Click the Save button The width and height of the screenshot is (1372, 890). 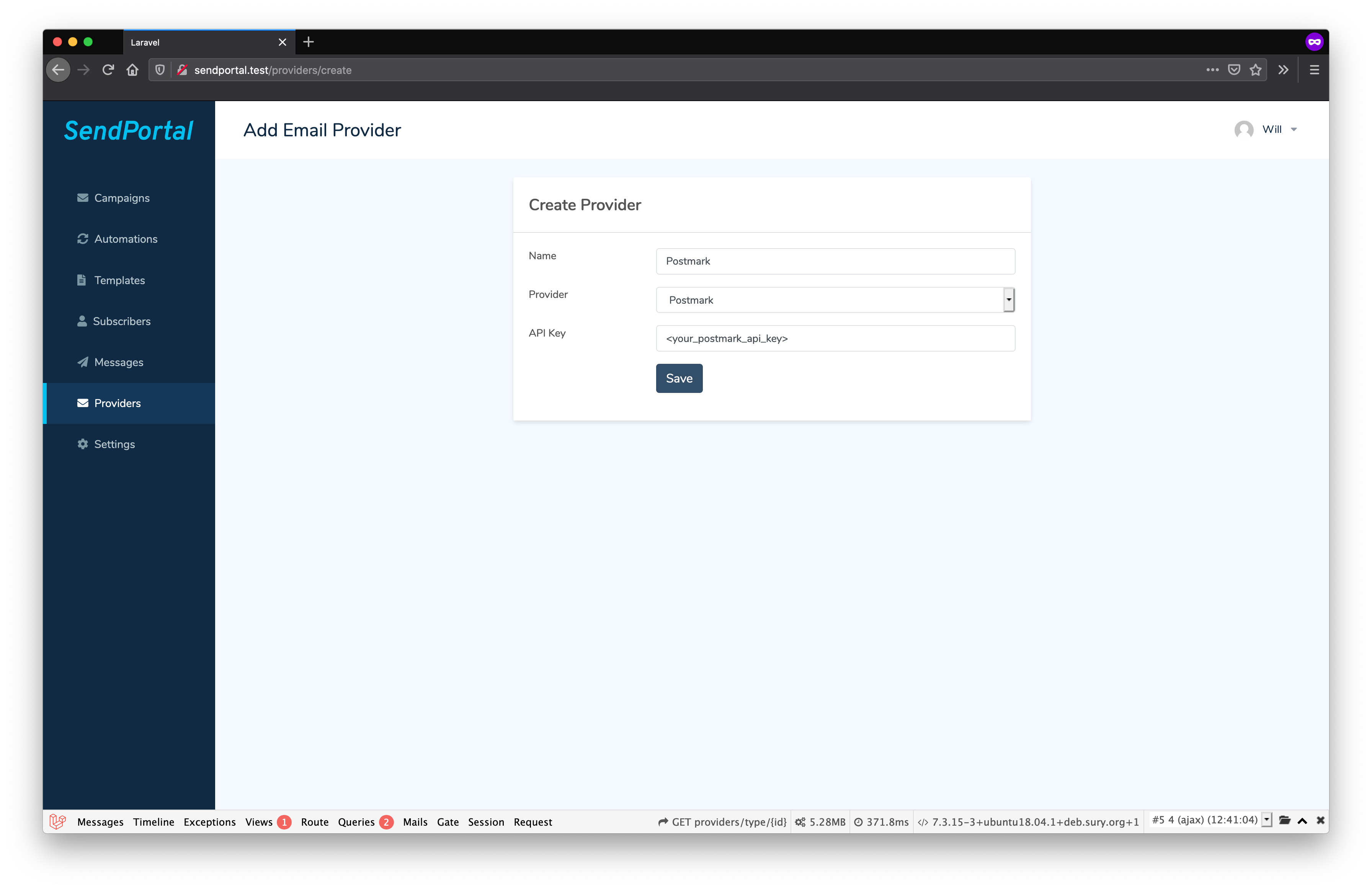(679, 378)
